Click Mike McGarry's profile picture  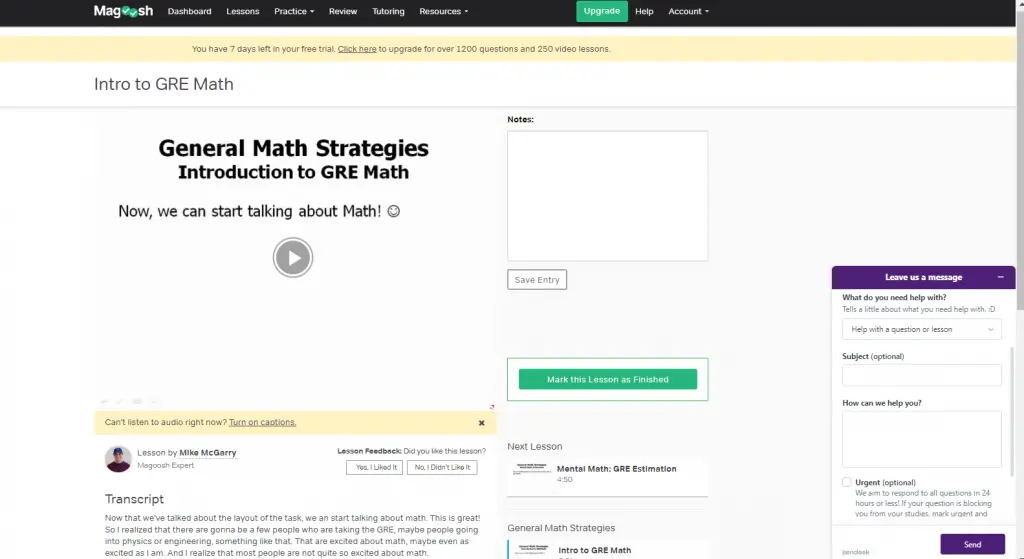[118, 459]
